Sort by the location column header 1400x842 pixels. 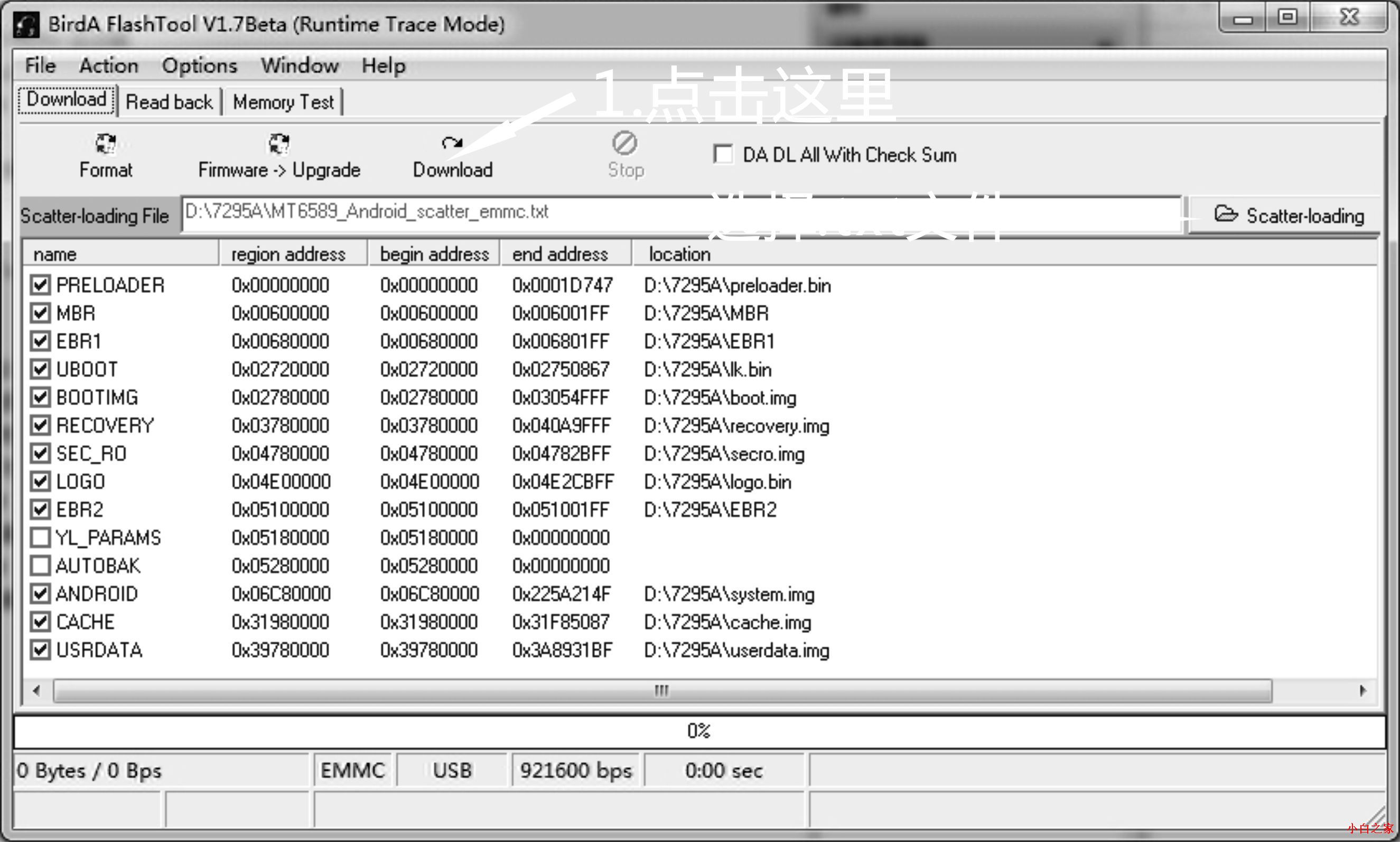[x=1004, y=254]
